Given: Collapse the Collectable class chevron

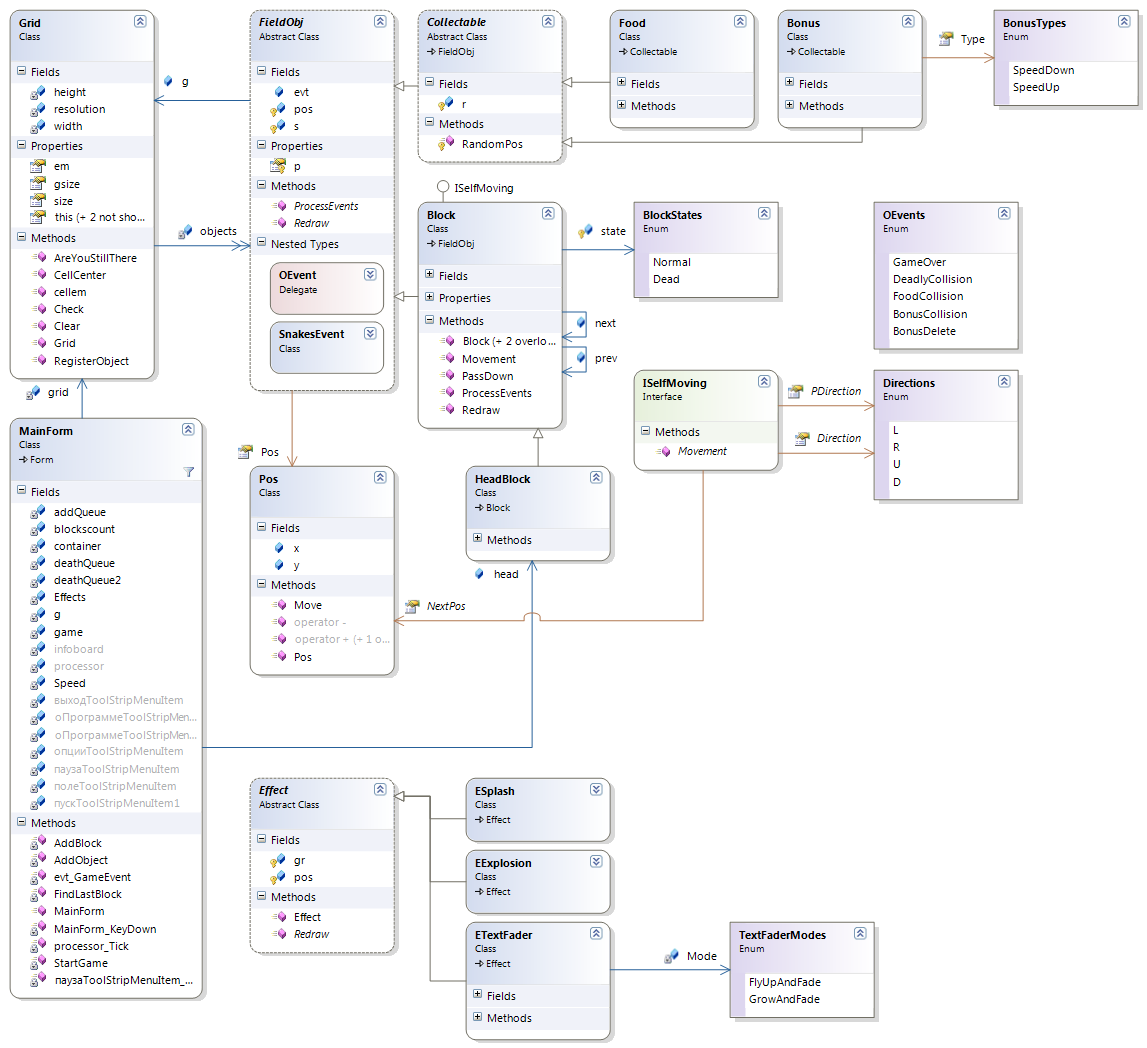Looking at the screenshot, I should coord(548,22).
